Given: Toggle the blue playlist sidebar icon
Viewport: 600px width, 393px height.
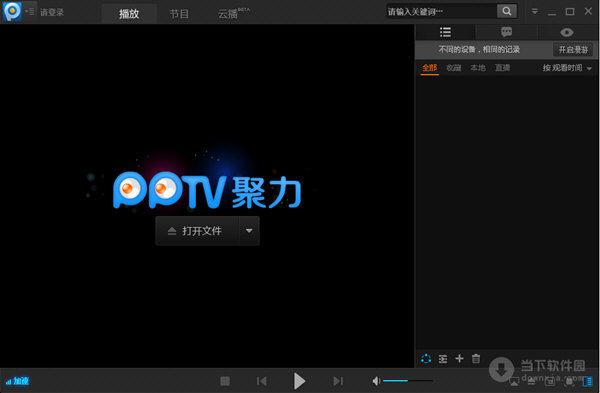Looking at the screenshot, I should pos(587,381).
